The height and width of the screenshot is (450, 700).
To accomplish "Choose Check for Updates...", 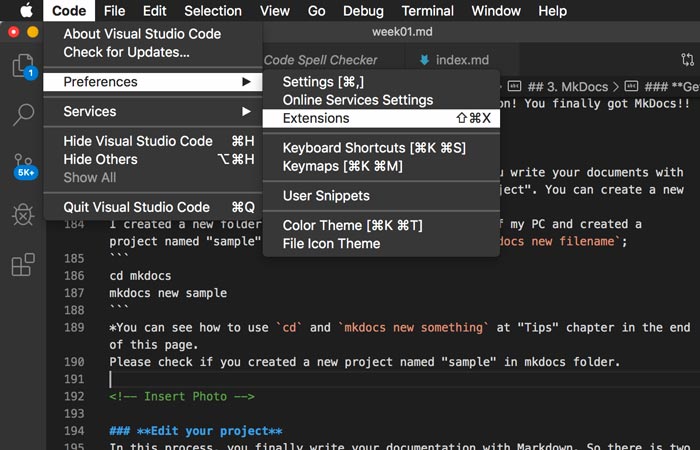I will [153, 52].
